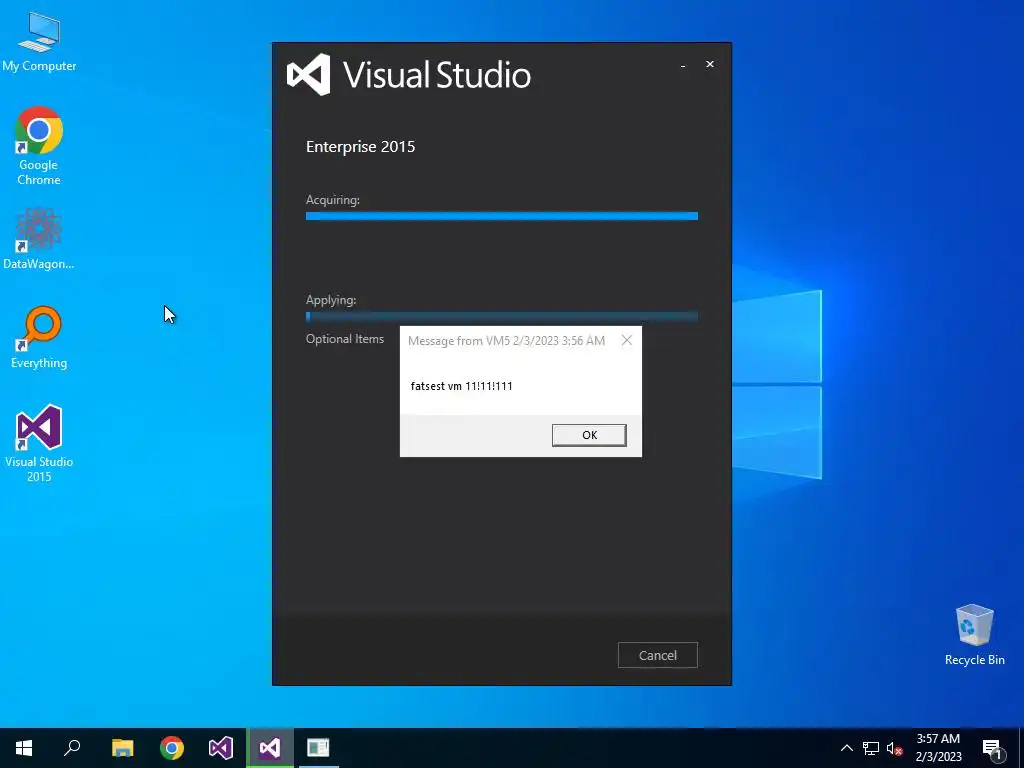The height and width of the screenshot is (768, 1024).
Task: Click the active Visual Studio installer taskbar icon
Action: point(270,748)
